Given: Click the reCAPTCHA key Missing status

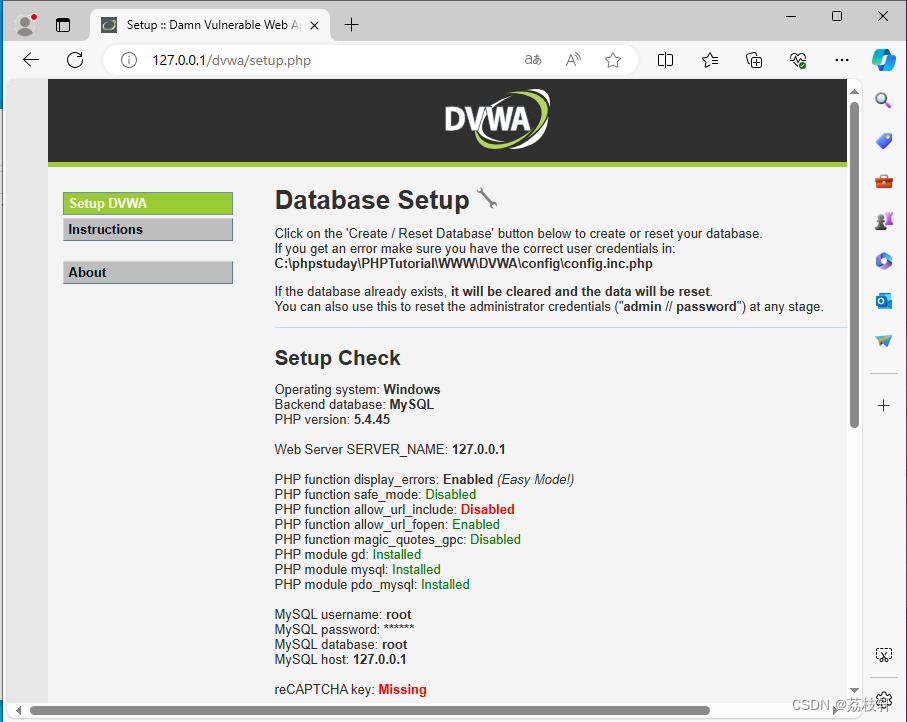Looking at the screenshot, I should click(x=402, y=690).
